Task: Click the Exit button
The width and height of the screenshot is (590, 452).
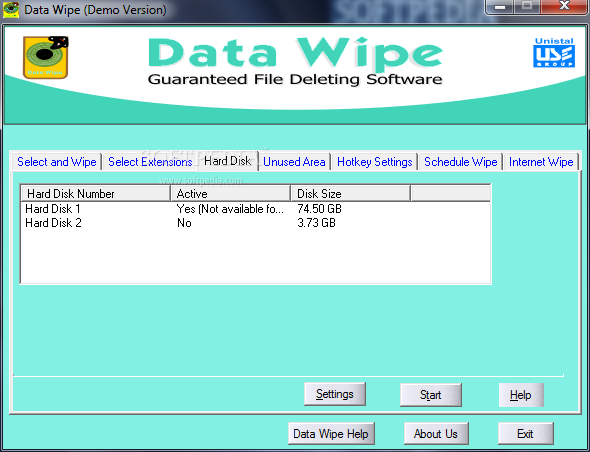Action: tap(525, 434)
